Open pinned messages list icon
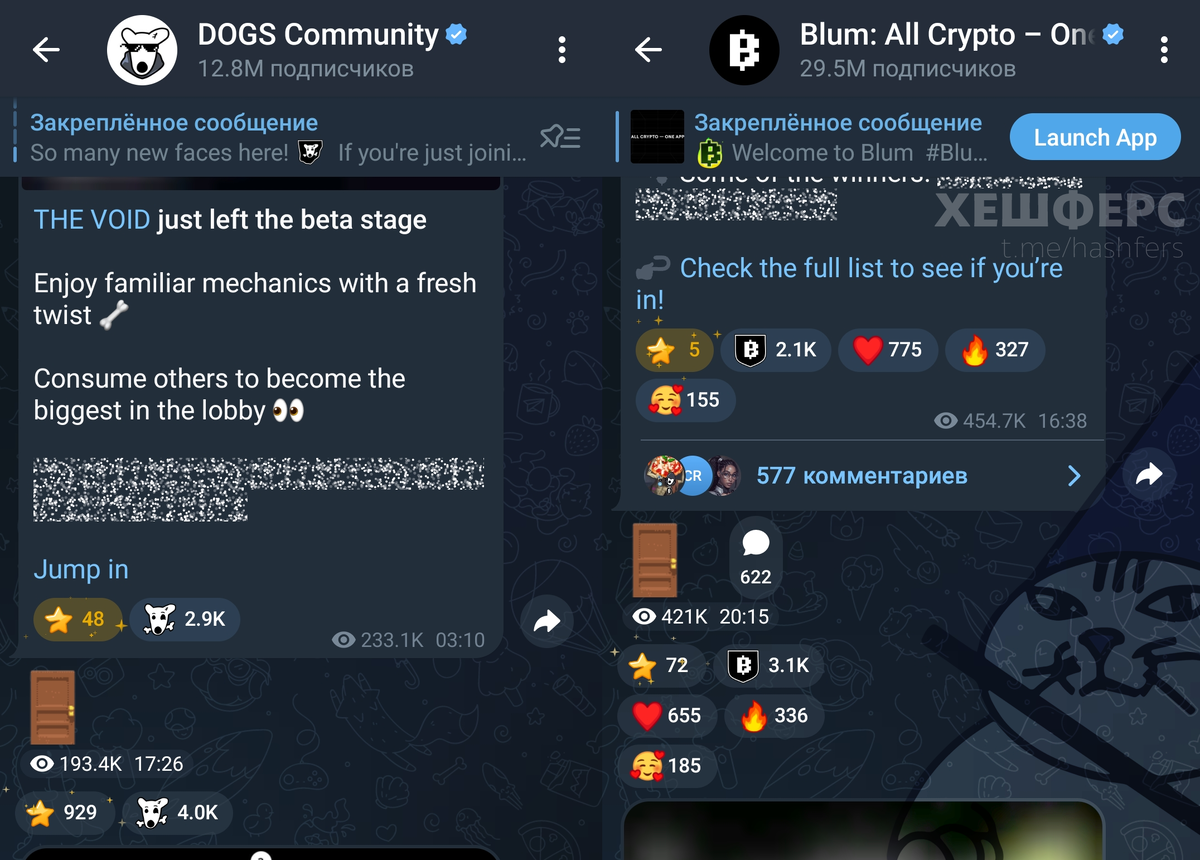1200x860 pixels. [560, 138]
